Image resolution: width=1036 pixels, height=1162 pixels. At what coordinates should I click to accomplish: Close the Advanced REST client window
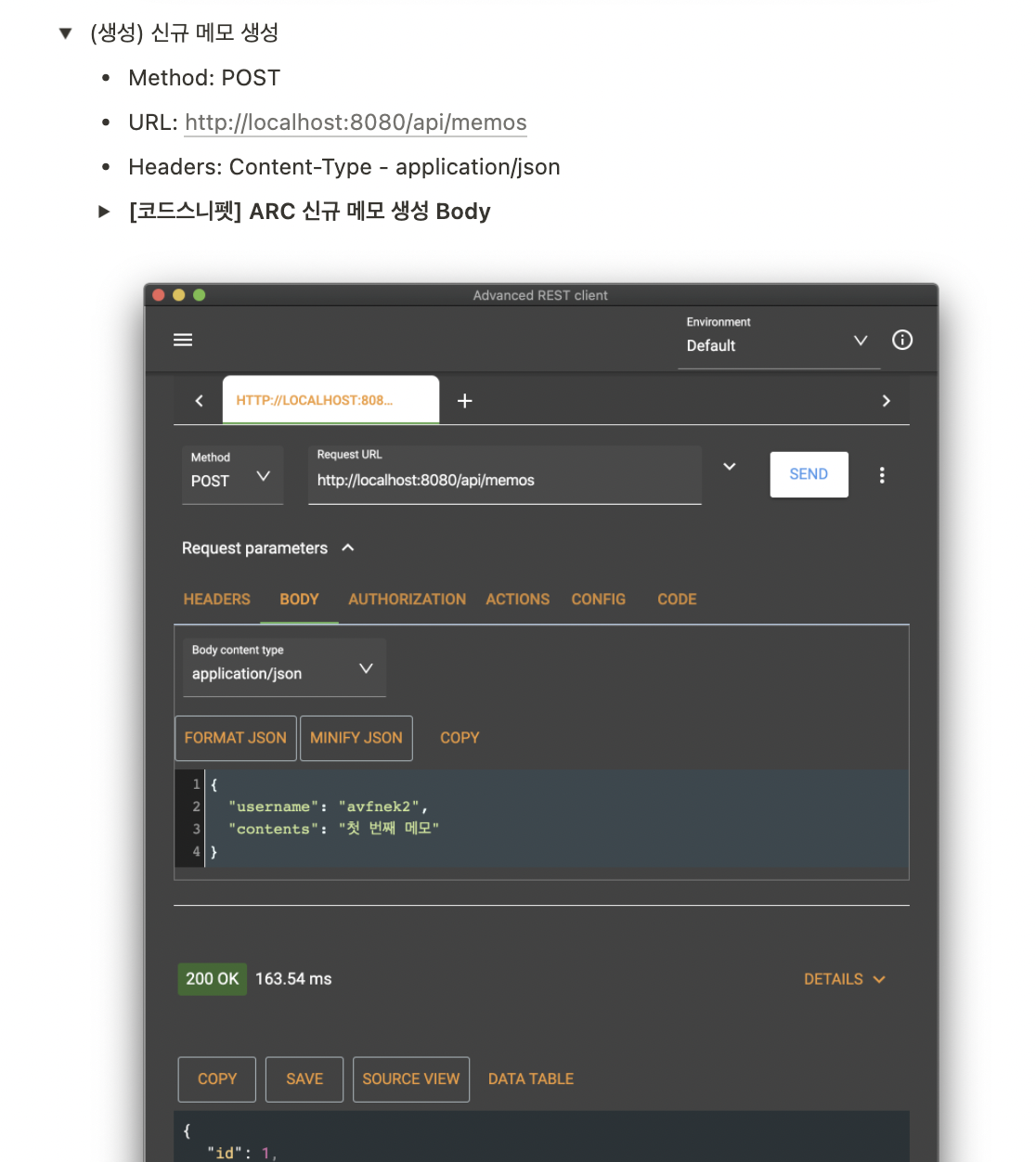pyautogui.click(x=159, y=295)
